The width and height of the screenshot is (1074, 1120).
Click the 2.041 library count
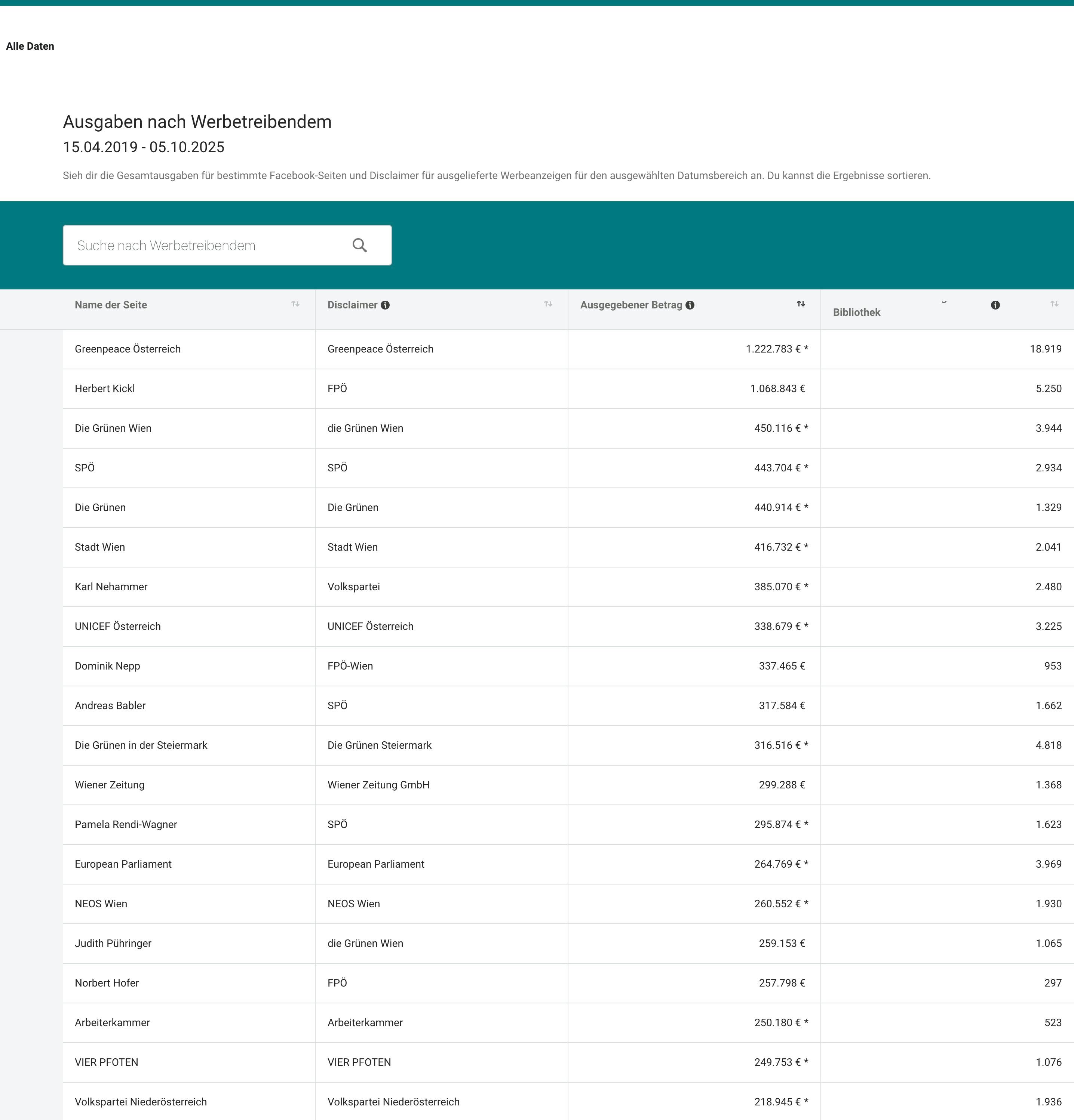(1048, 547)
